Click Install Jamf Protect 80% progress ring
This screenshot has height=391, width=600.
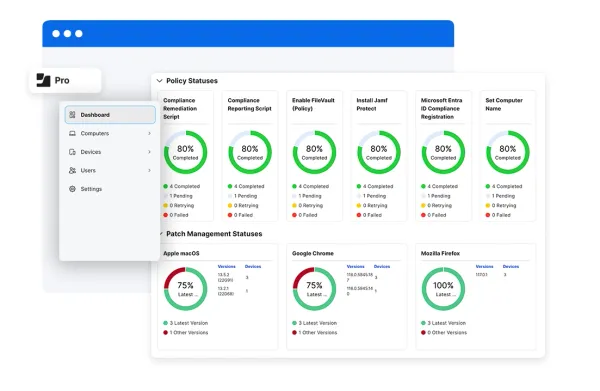coord(379,152)
